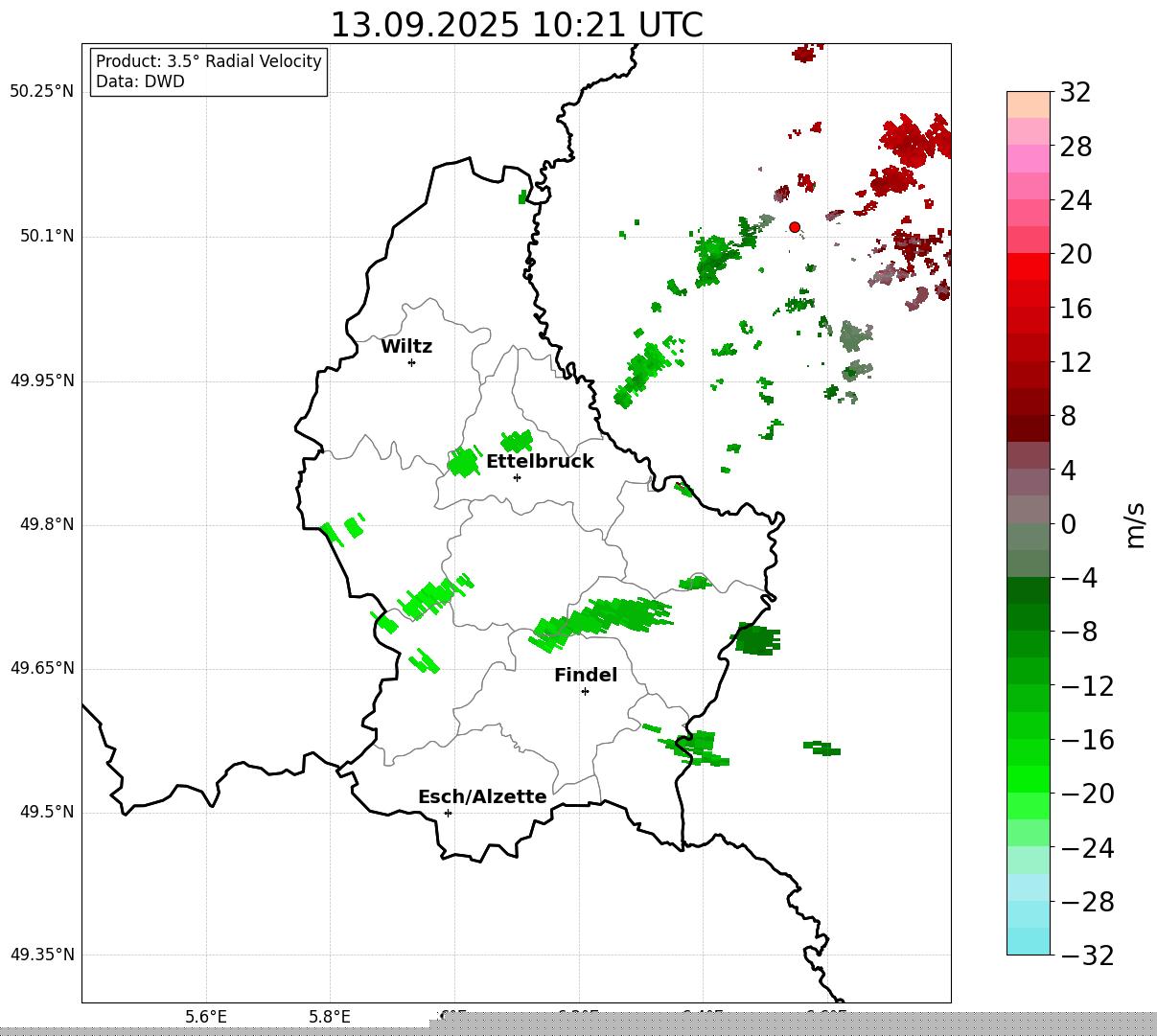Viewport: 1157px width, 1036px height.
Task: Click the Data: DWD text
Action: (140, 81)
